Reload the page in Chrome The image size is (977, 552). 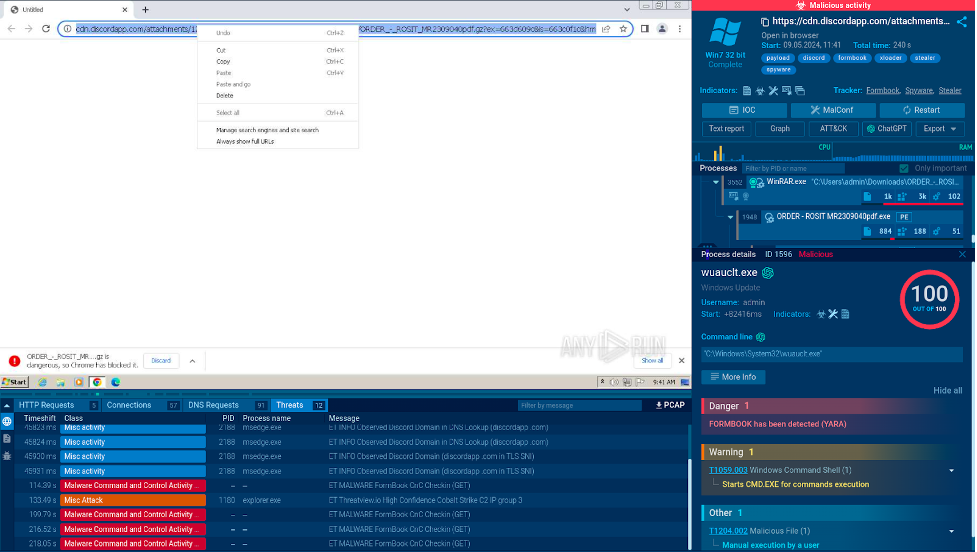45,29
